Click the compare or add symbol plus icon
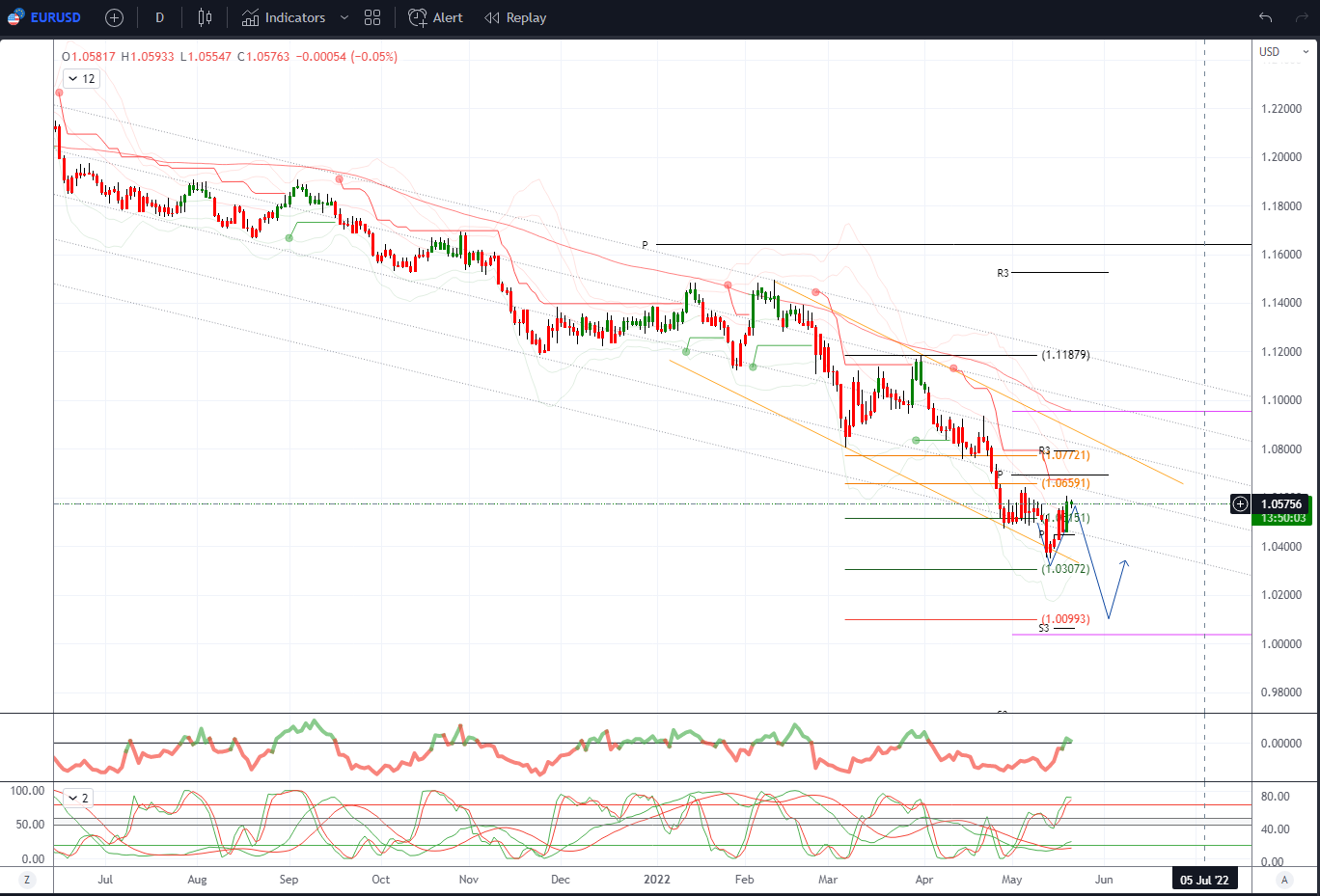 [114, 17]
